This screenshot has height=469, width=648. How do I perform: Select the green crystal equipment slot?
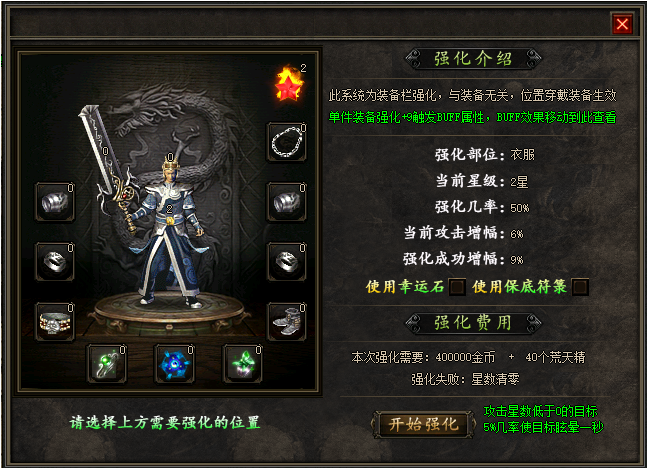(x=243, y=364)
